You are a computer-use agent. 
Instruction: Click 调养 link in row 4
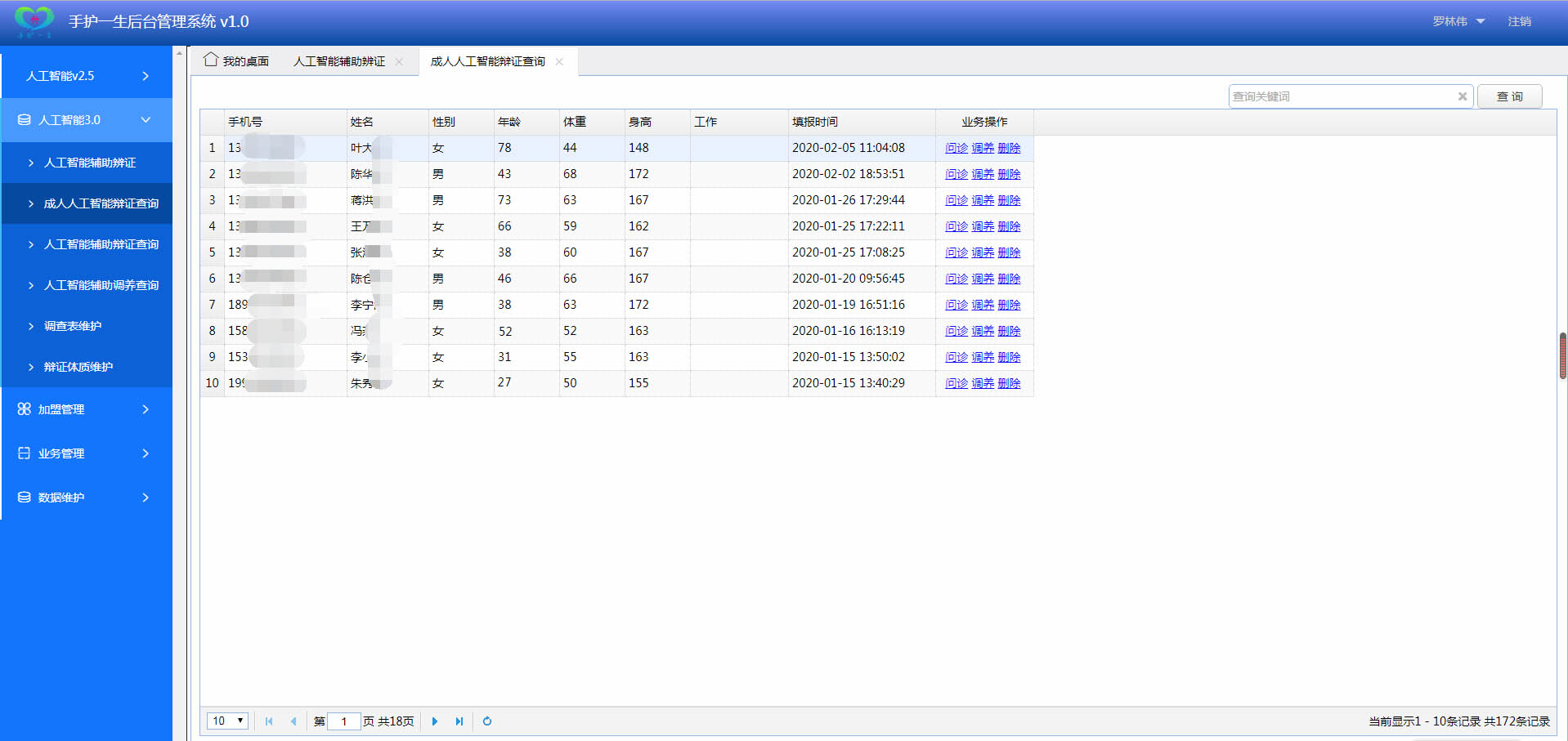pyautogui.click(x=983, y=226)
